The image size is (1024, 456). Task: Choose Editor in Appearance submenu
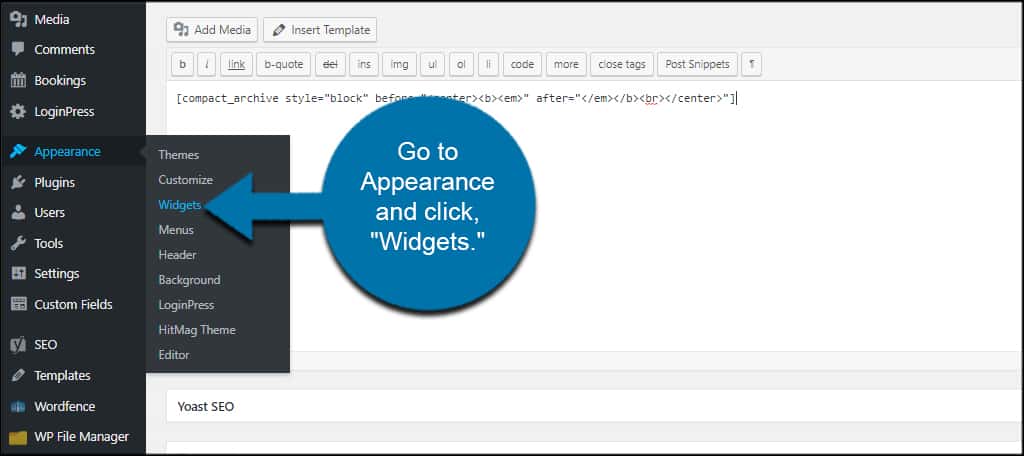click(x=174, y=355)
